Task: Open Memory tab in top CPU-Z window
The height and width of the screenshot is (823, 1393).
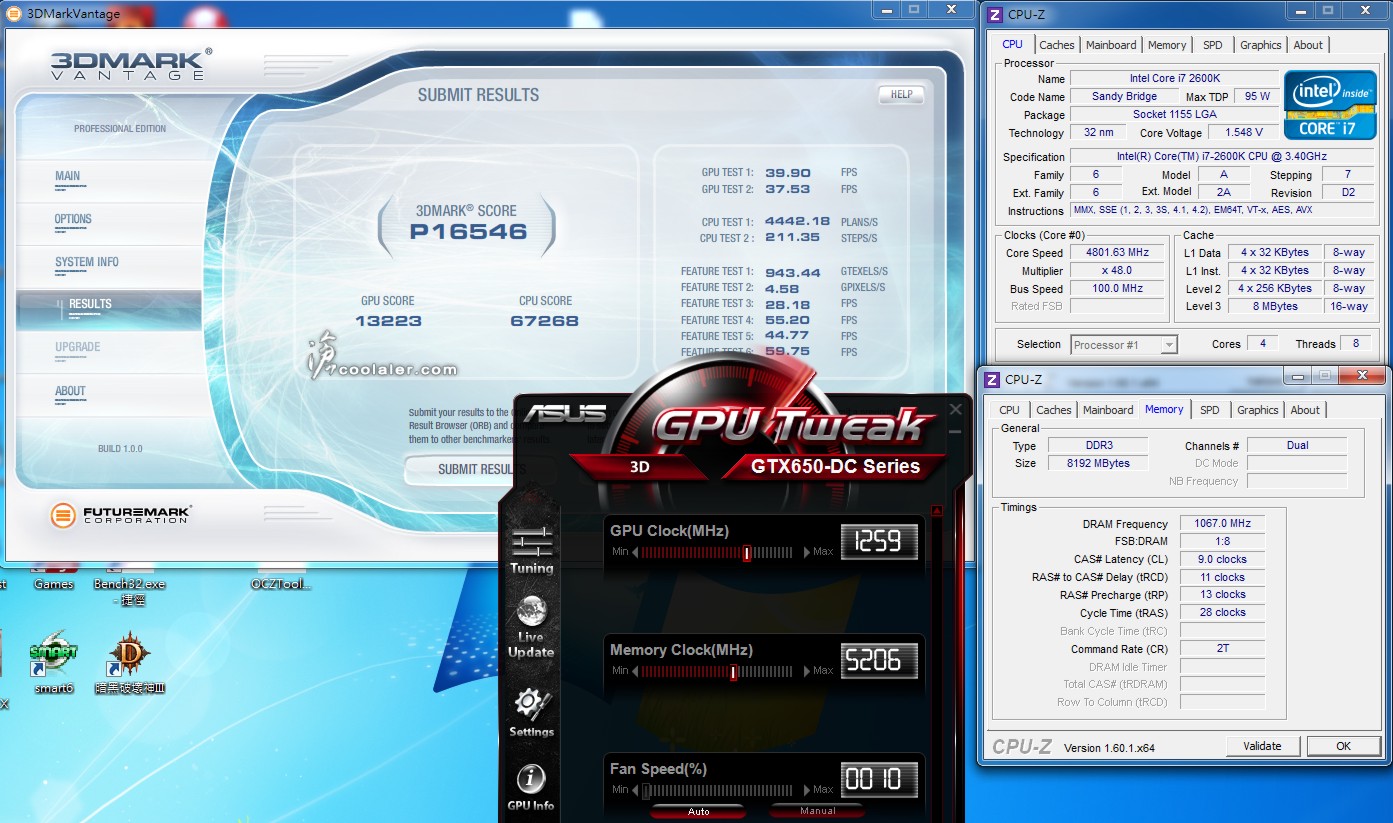Action: pyautogui.click(x=1167, y=45)
